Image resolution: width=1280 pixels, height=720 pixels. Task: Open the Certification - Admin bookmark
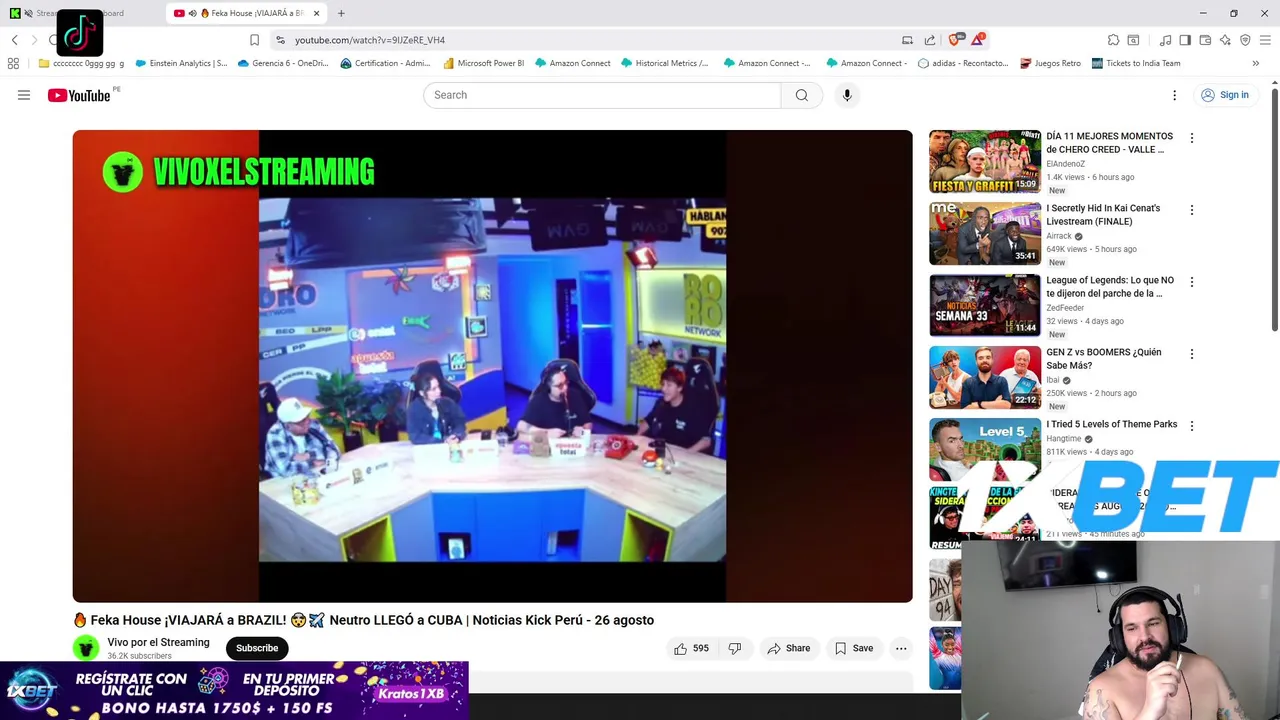(385, 63)
